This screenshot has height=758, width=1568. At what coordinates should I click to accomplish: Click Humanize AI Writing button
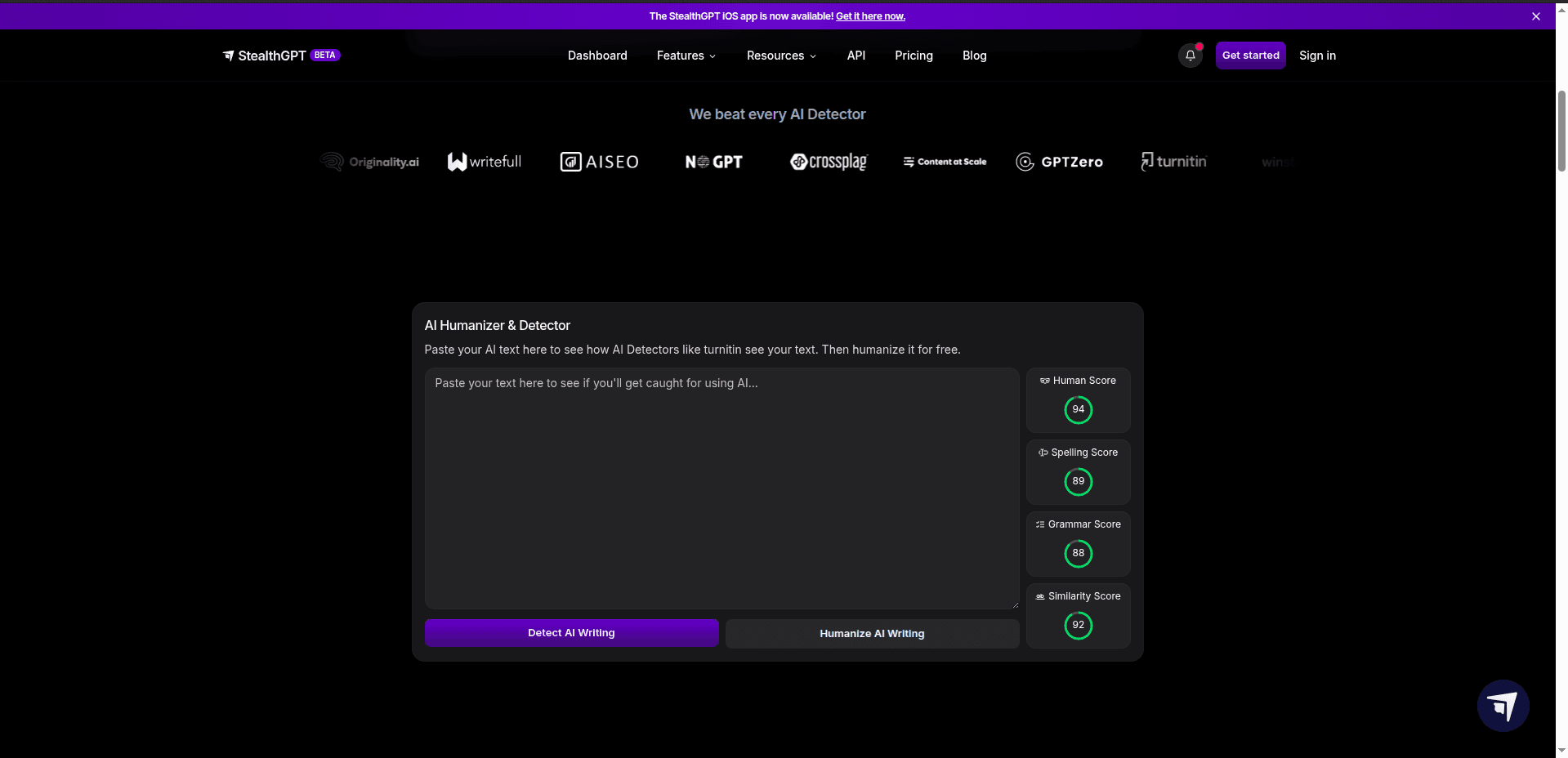pos(873,634)
